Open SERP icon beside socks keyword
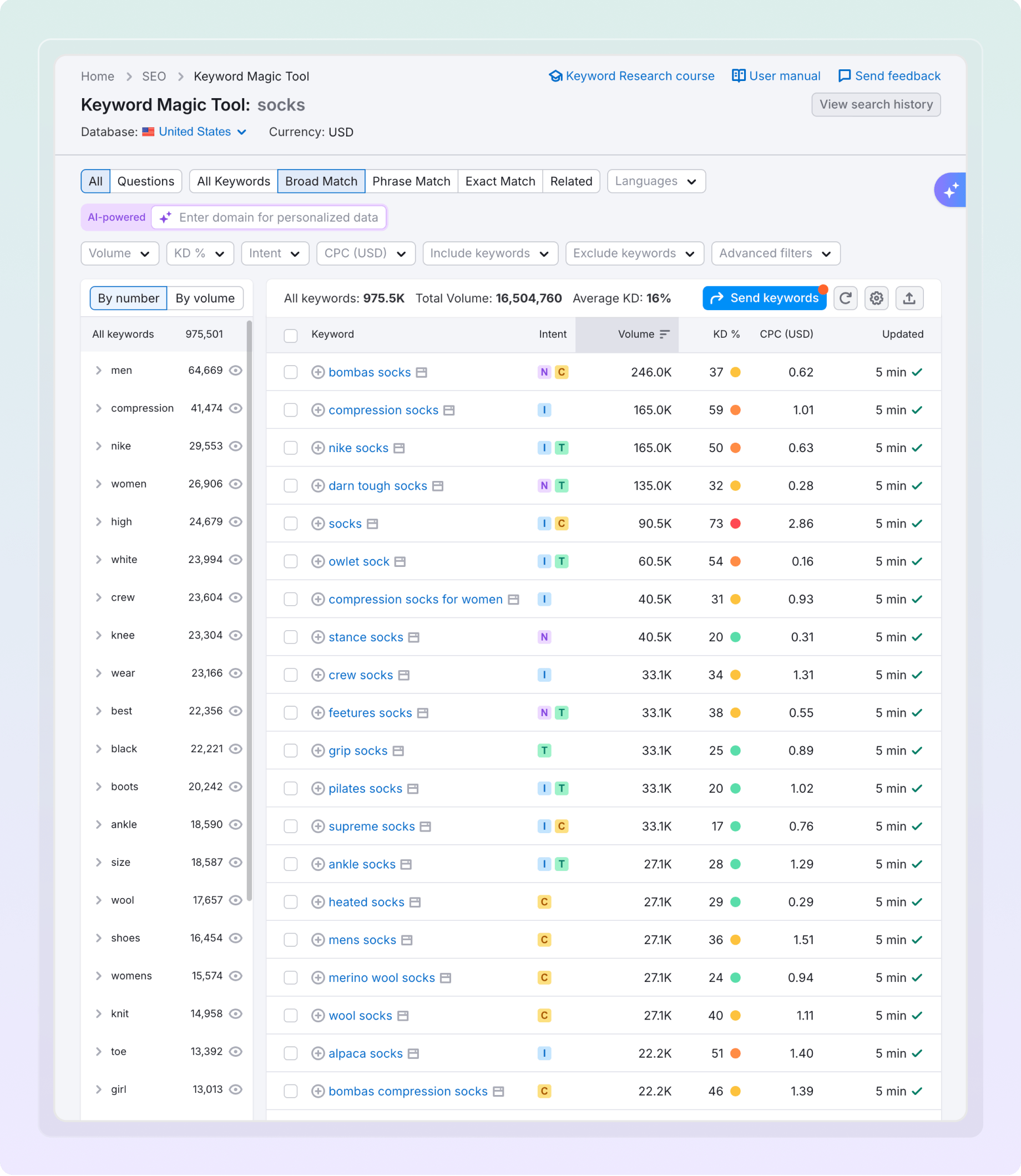The image size is (1021, 1176). (373, 524)
